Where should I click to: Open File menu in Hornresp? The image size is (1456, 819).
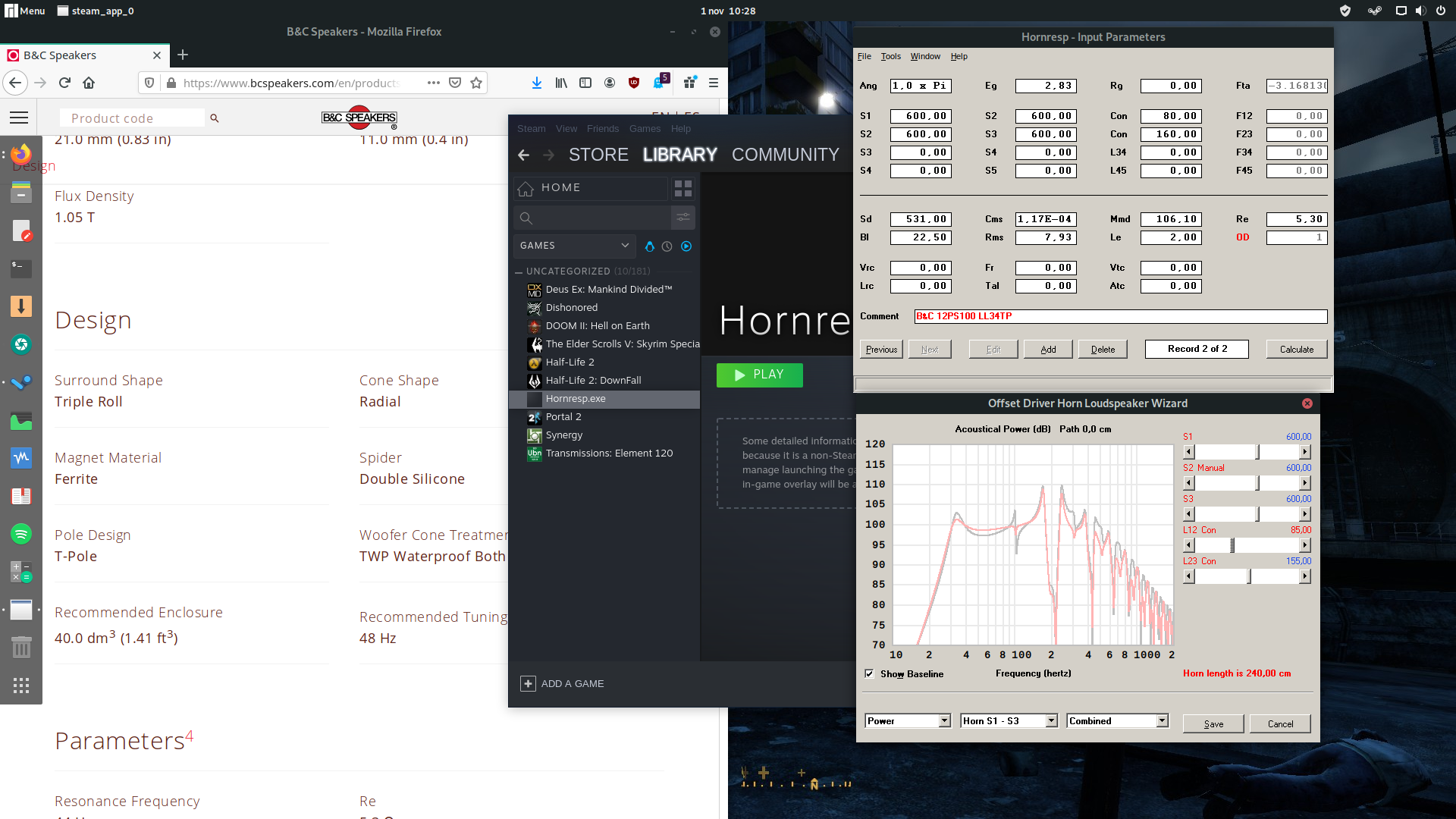click(x=864, y=56)
